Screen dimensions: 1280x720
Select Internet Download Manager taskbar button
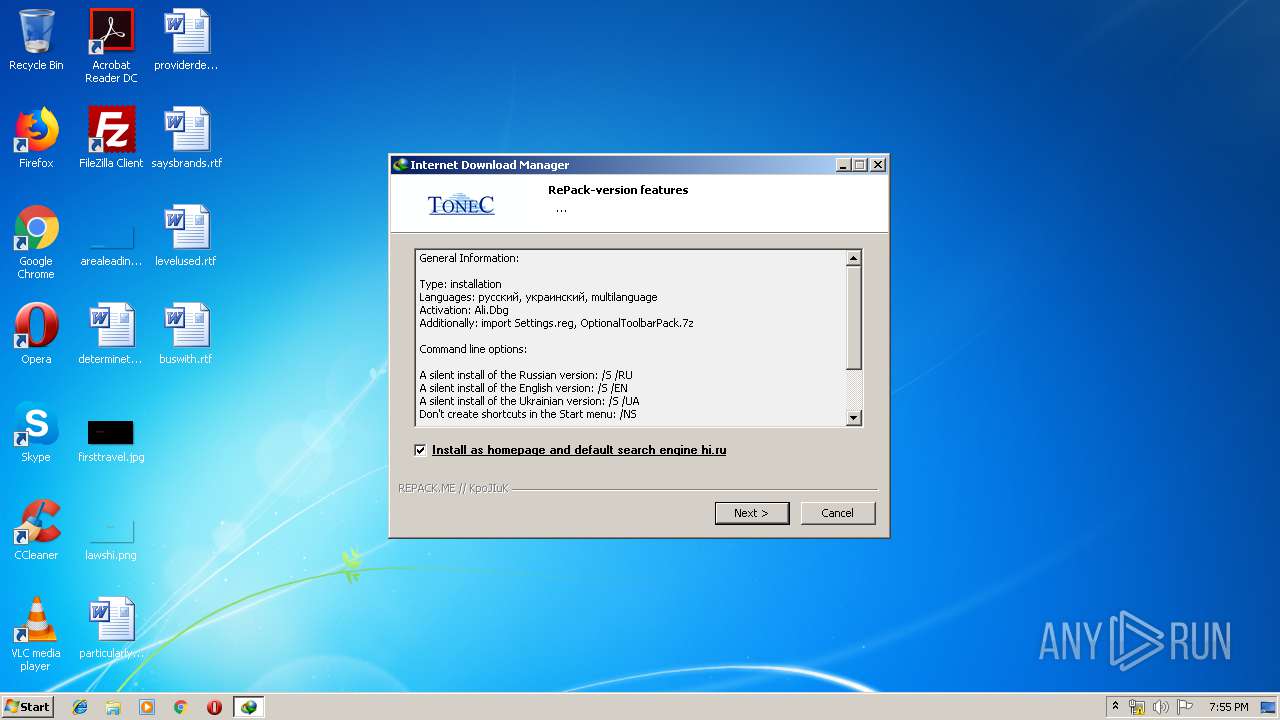pos(249,707)
